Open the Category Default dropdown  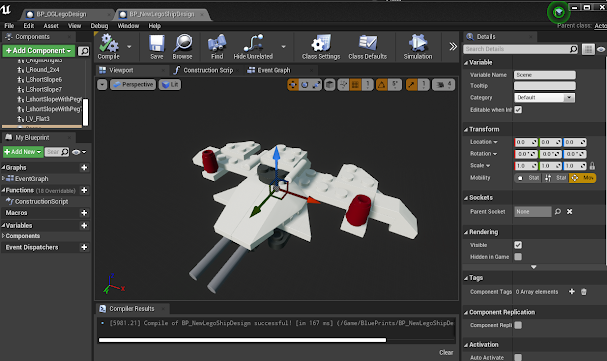click(x=544, y=98)
